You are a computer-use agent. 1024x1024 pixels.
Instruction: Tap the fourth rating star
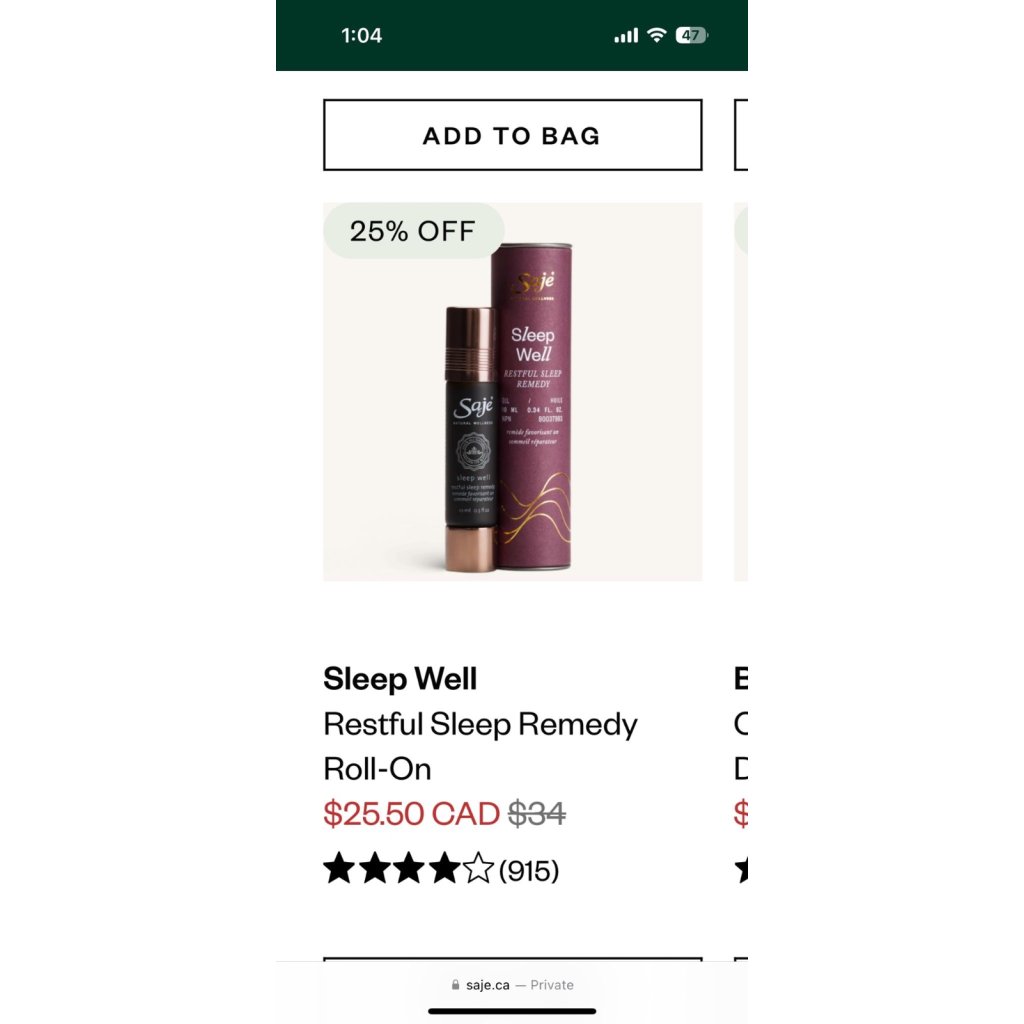[x=444, y=869]
